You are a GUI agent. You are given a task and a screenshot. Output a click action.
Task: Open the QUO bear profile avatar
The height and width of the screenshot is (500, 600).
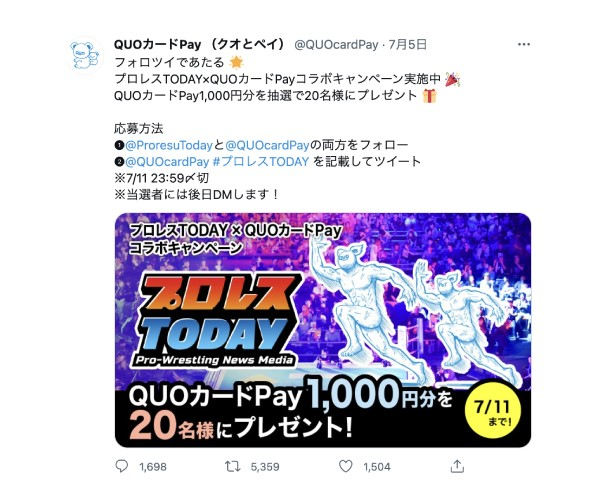pos(85,55)
